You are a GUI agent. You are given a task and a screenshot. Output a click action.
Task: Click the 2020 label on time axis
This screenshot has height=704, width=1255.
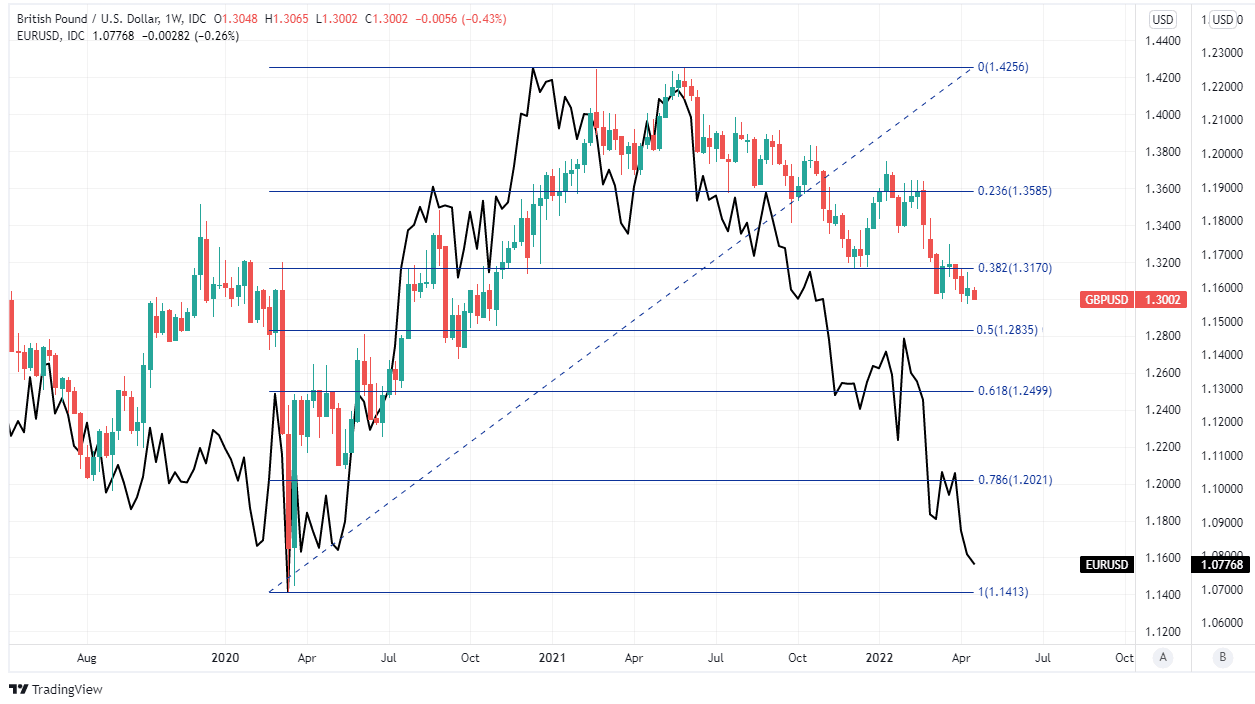225,658
